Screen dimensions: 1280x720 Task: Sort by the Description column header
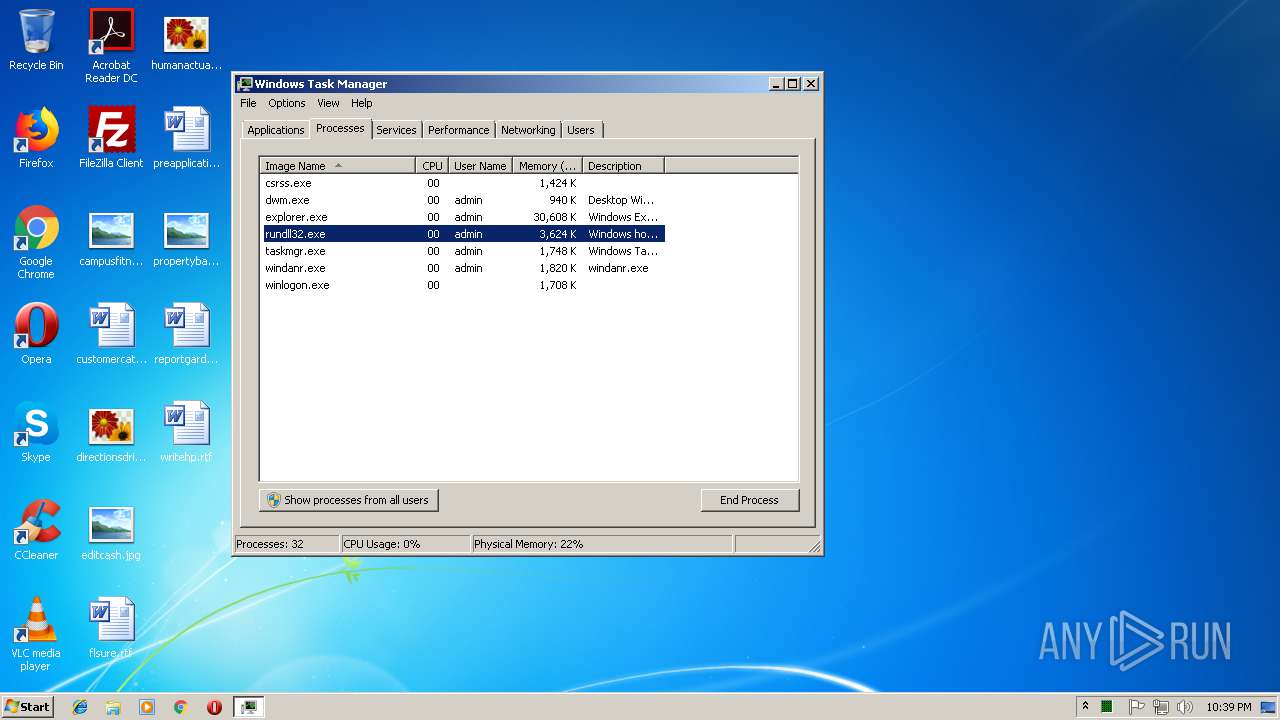623,166
